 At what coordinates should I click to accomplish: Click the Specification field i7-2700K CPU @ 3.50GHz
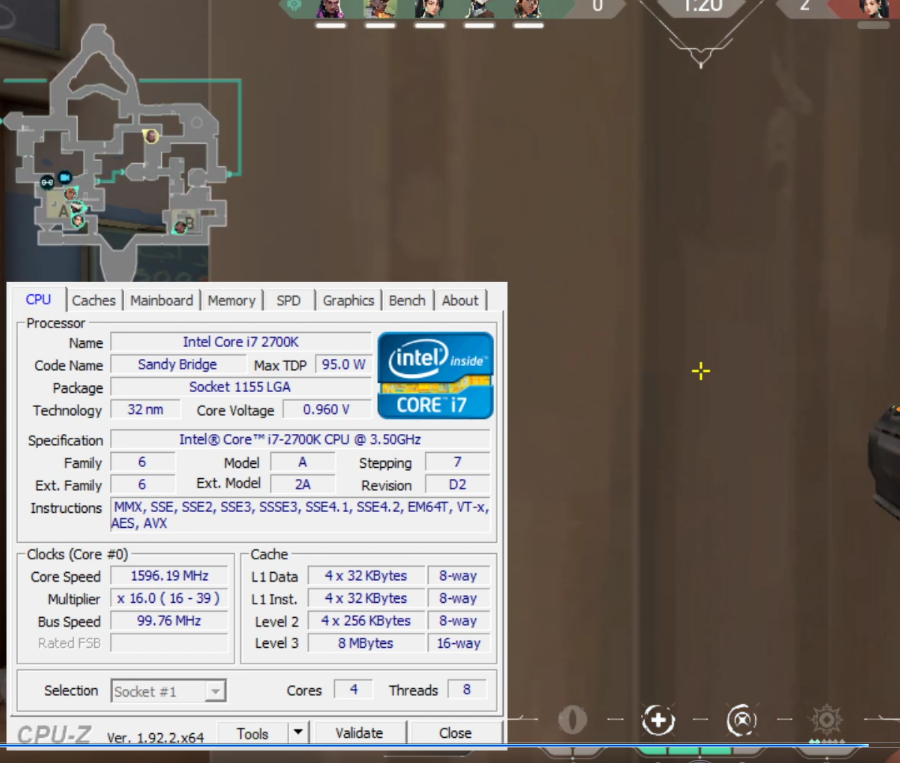(x=300, y=439)
